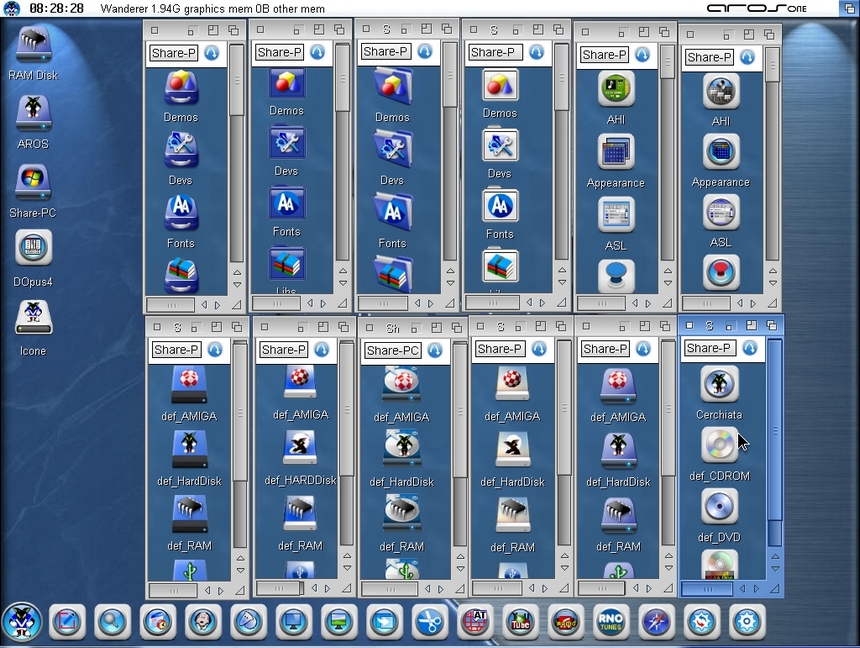This screenshot has width=860, height=648.
Task: Open the AROS drive on the desktop
Action: click(33, 114)
